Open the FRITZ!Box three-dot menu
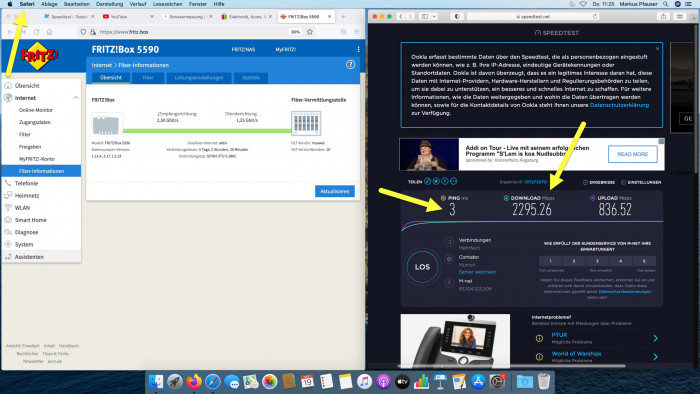The width and height of the screenshot is (700, 394). (x=358, y=50)
